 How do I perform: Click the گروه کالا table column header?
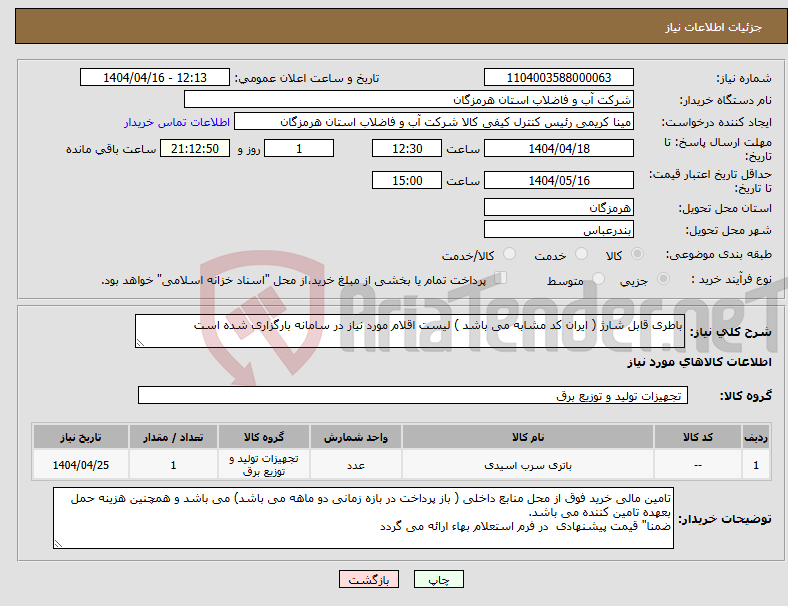[264, 437]
